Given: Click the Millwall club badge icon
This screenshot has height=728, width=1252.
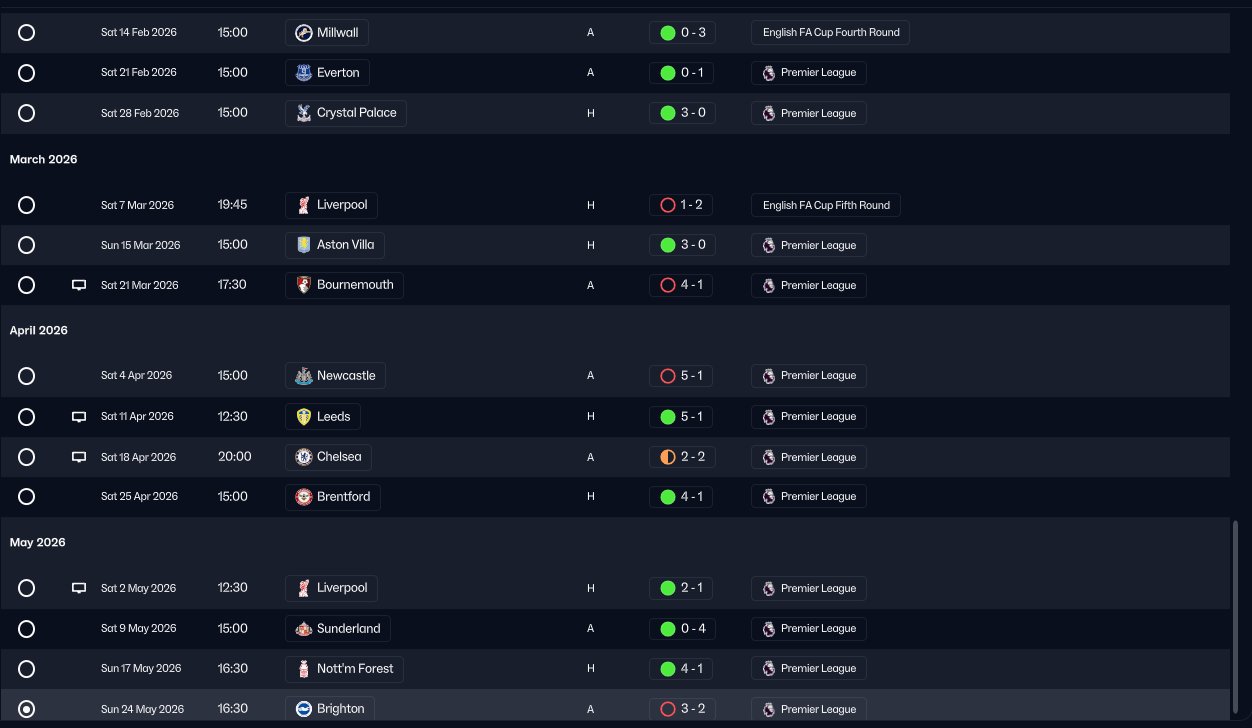Looking at the screenshot, I should click(x=303, y=33).
